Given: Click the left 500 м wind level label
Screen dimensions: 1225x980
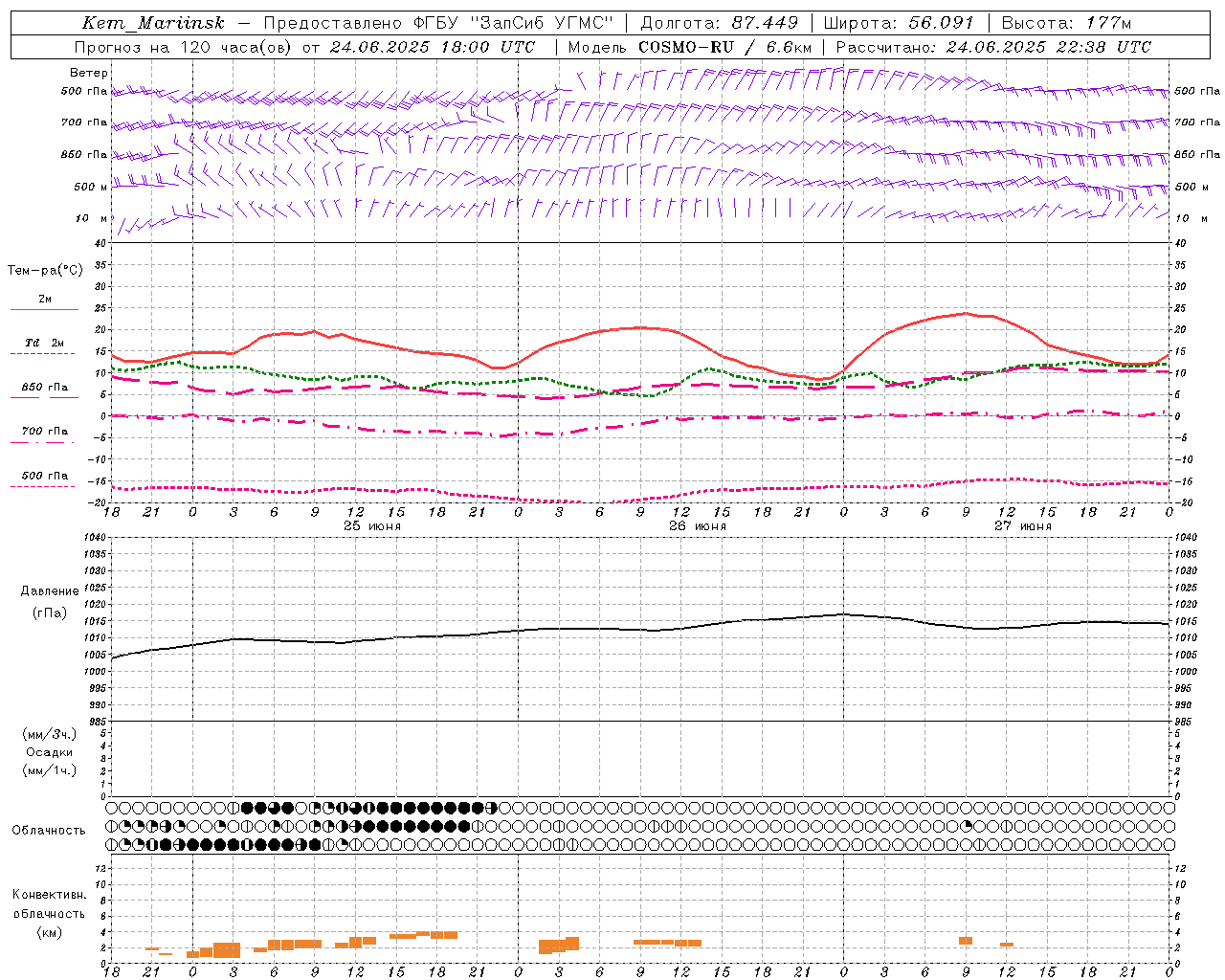Looking at the screenshot, I should point(91,187).
